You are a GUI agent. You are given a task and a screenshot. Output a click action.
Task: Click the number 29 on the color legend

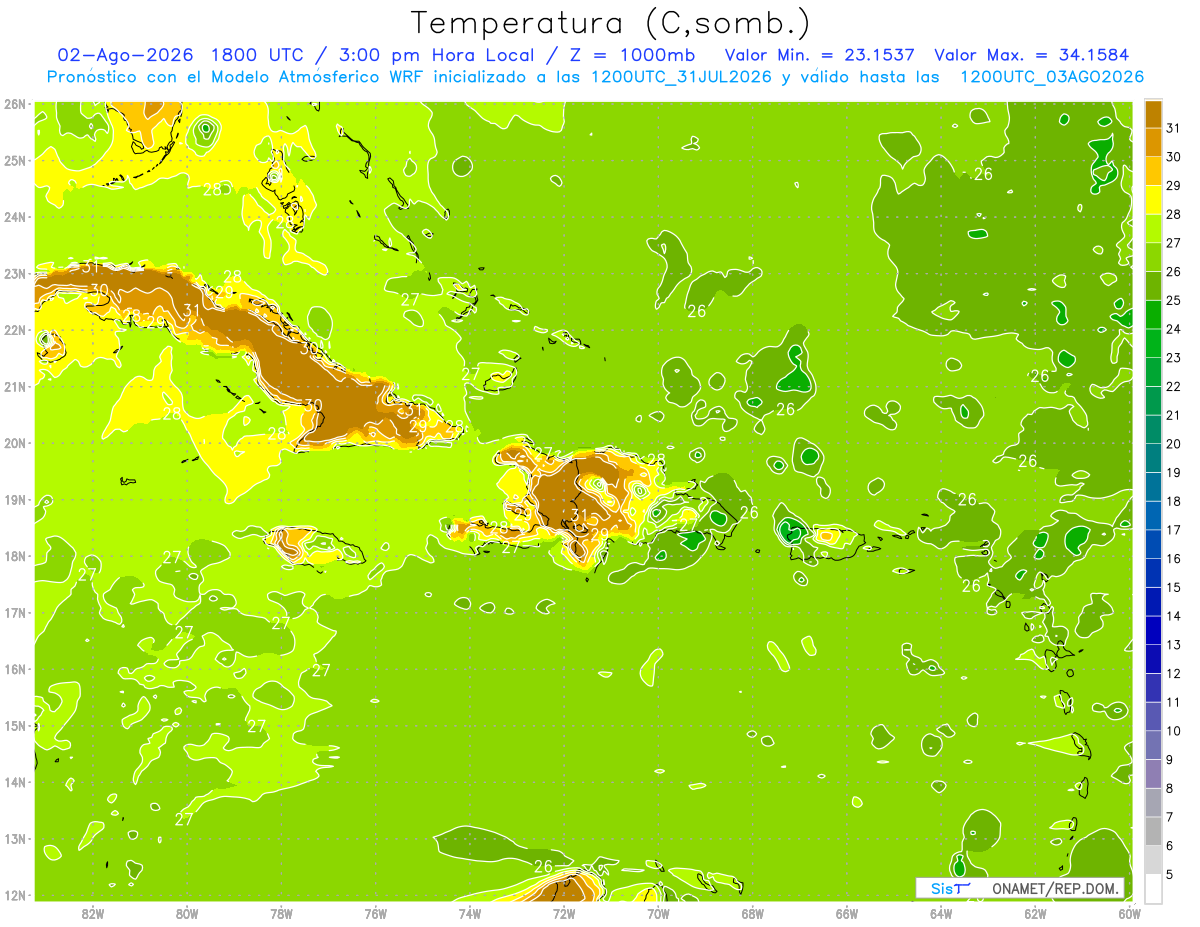(x=1175, y=186)
